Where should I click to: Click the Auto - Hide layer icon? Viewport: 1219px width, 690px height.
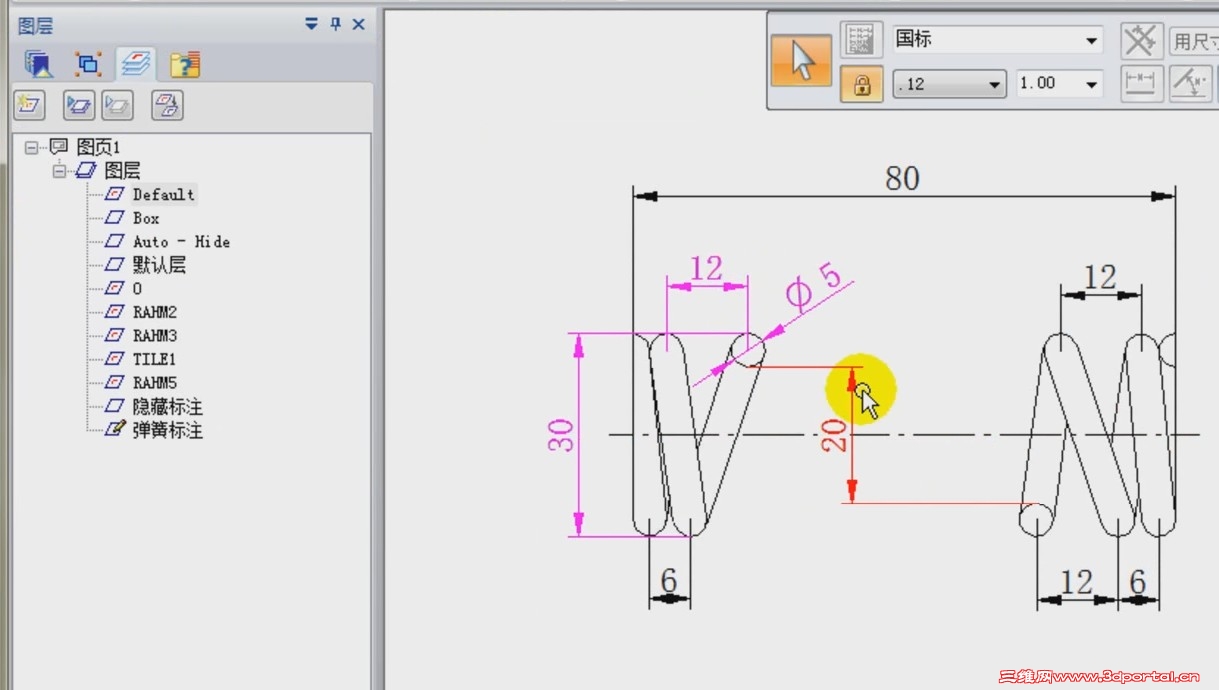point(116,242)
